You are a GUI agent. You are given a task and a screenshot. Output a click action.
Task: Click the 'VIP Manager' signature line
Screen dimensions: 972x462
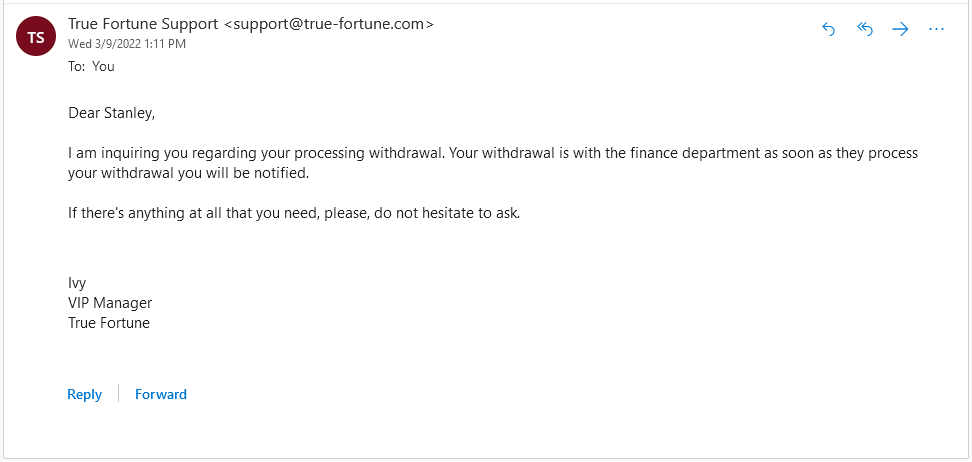pyautogui.click(x=110, y=303)
